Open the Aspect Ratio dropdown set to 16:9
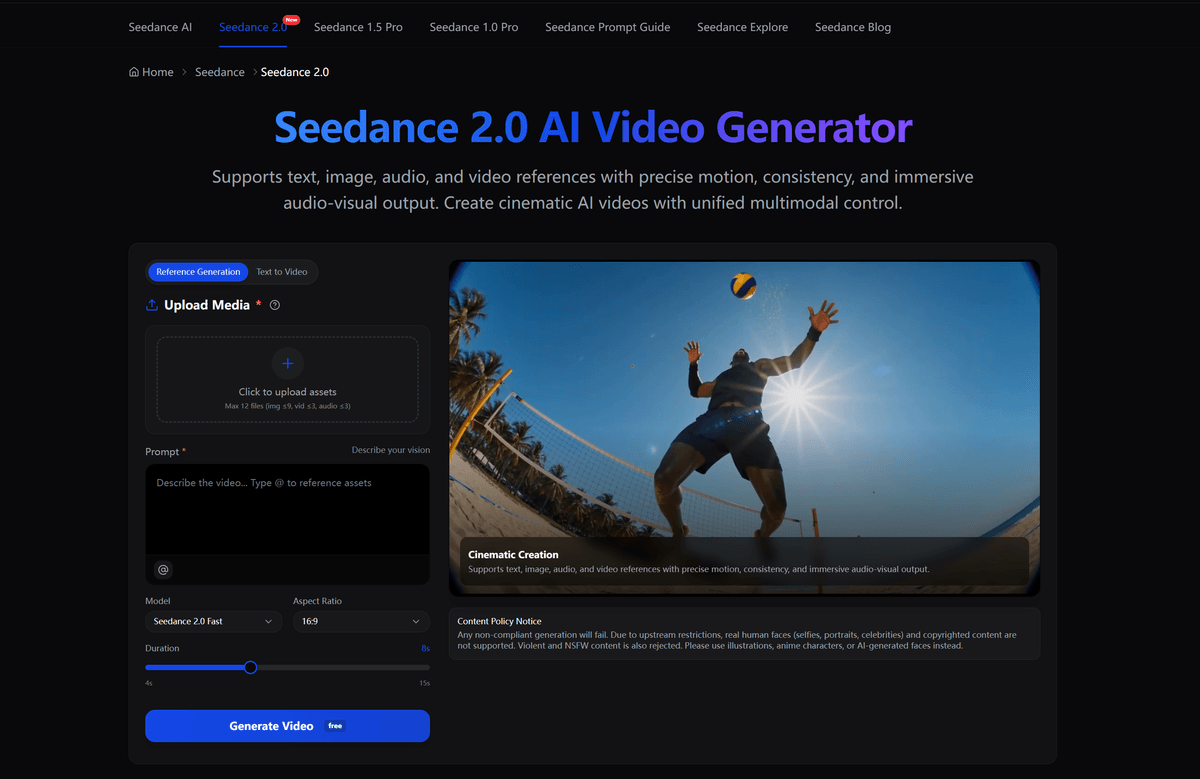The height and width of the screenshot is (779, 1200). pyautogui.click(x=362, y=621)
